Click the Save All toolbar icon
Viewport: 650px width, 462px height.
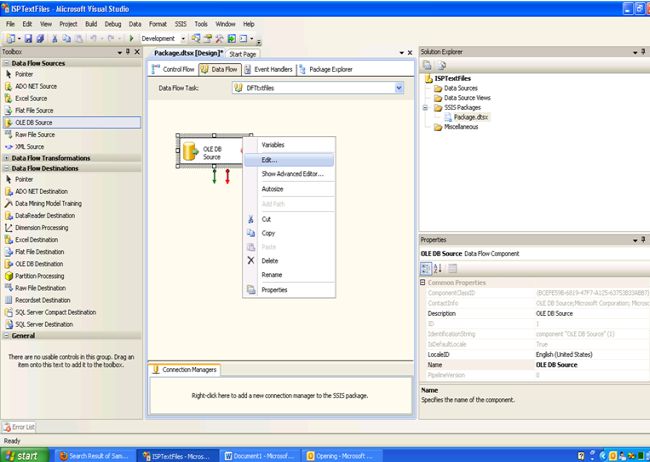point(40,39)
